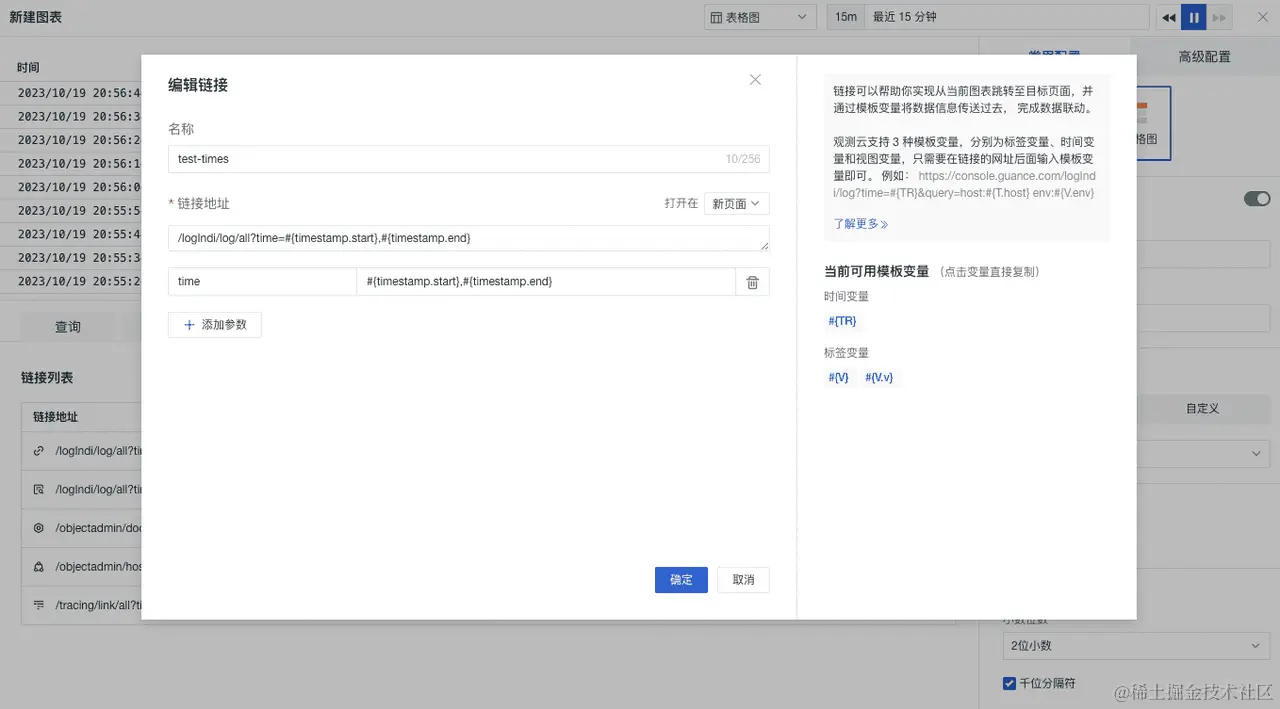1280x709 pixels.
Task: Copy the #{V} tag variable
Action: tap(838, 377)
